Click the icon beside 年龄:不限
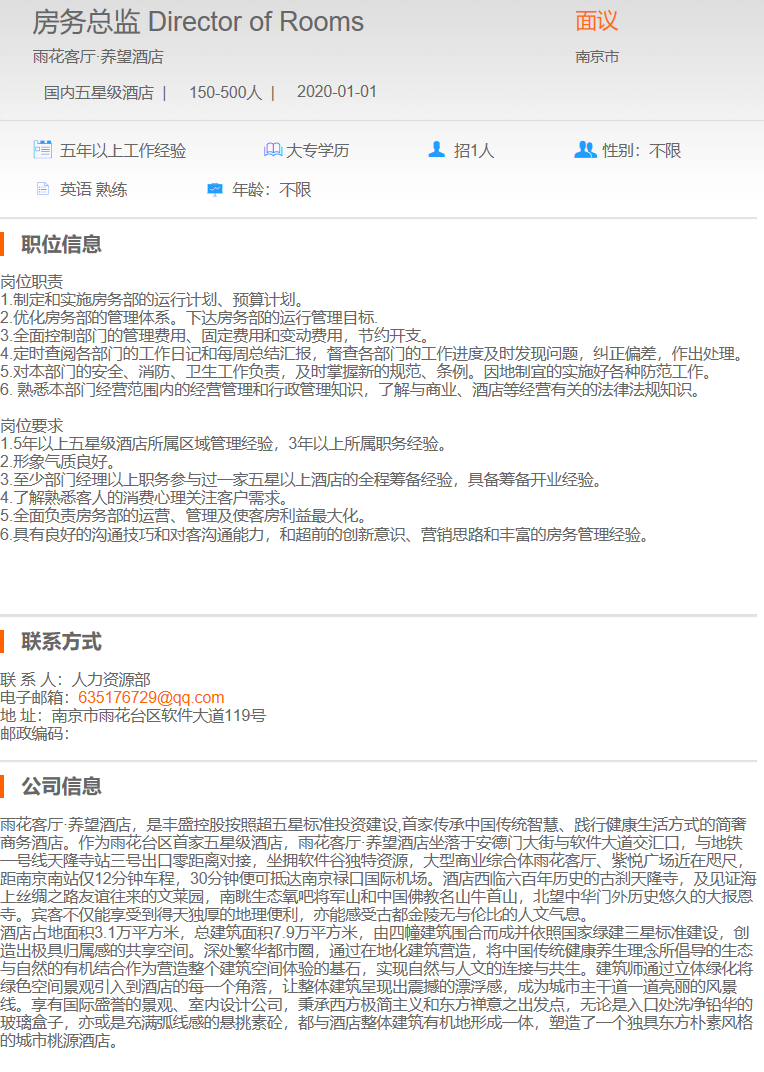 click(215, 189)
